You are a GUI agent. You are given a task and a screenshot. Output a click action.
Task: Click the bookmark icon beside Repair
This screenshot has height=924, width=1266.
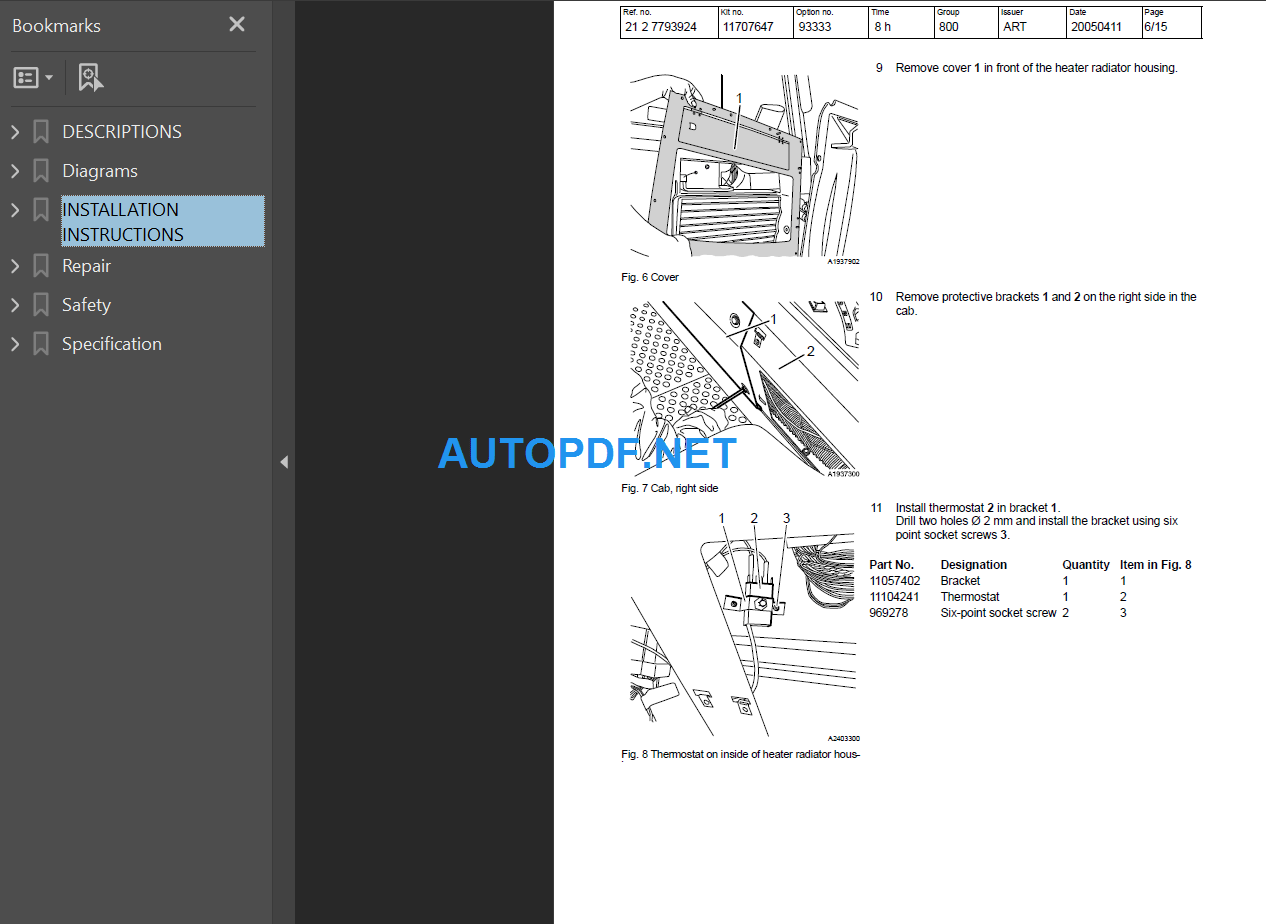coord(40,265)
